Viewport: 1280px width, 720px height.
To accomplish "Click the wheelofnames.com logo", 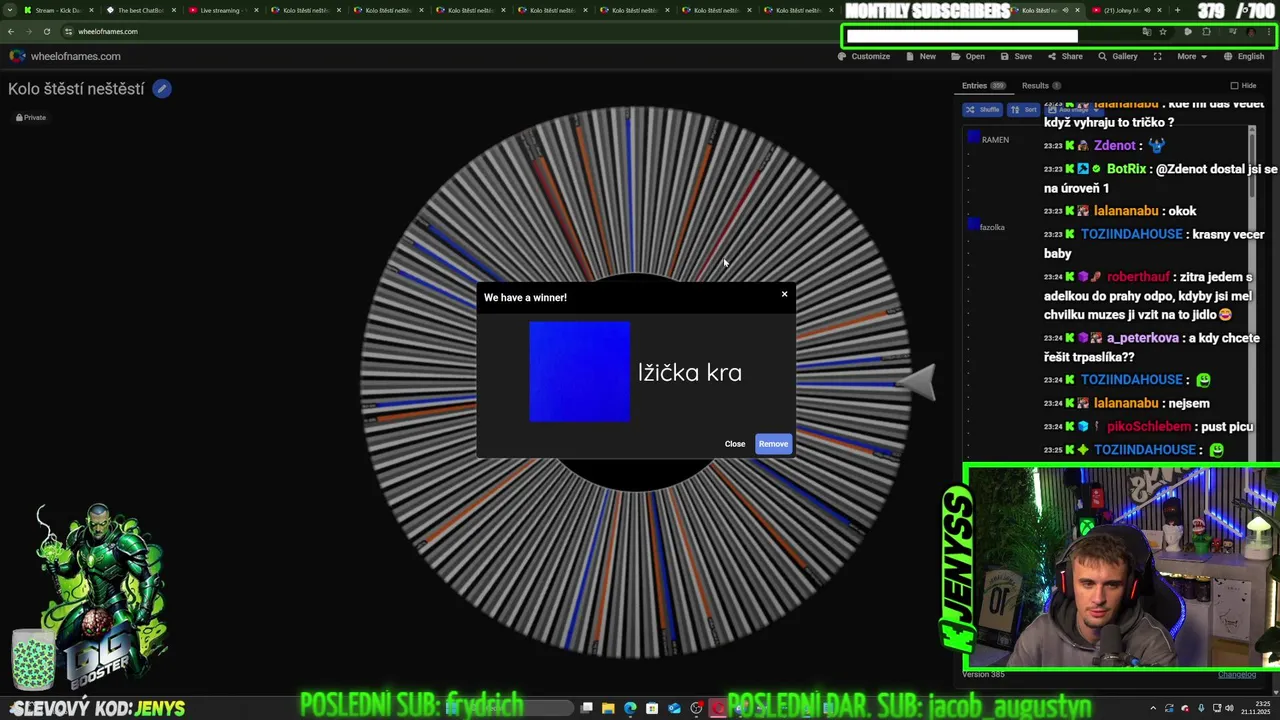I will (x=65, y=56).
